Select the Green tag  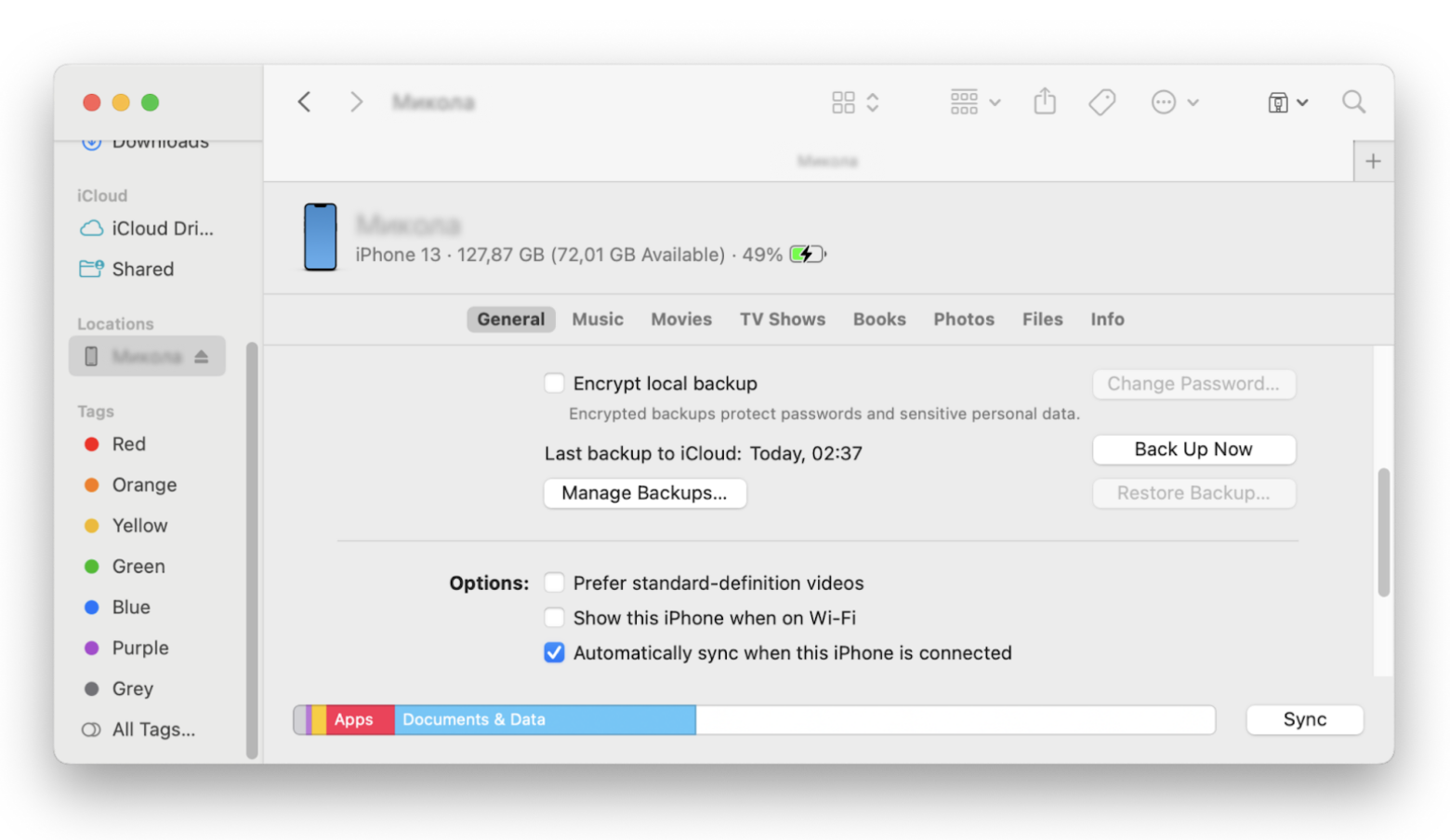coord(125,567)
